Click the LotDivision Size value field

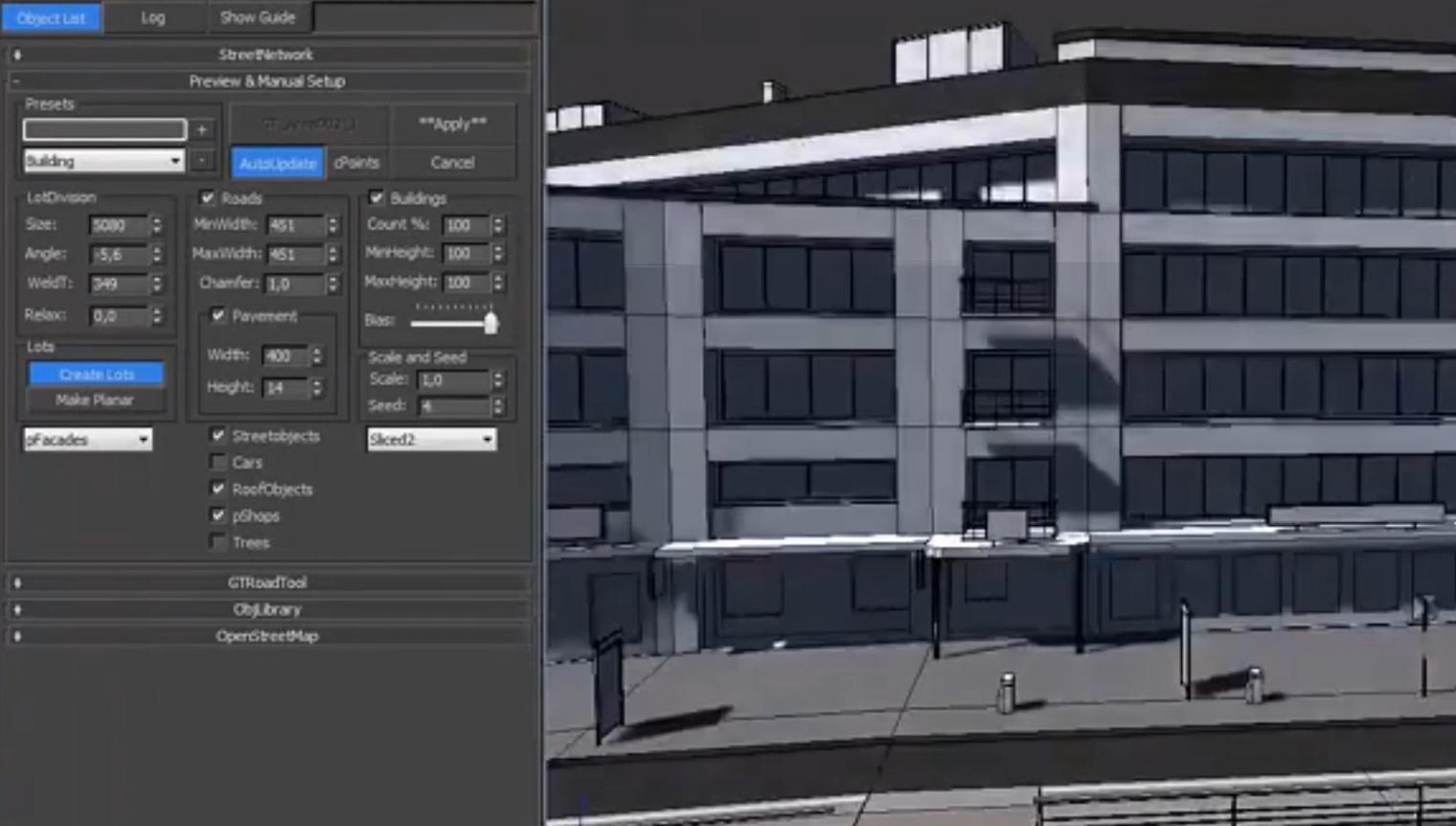click(118, 225)
